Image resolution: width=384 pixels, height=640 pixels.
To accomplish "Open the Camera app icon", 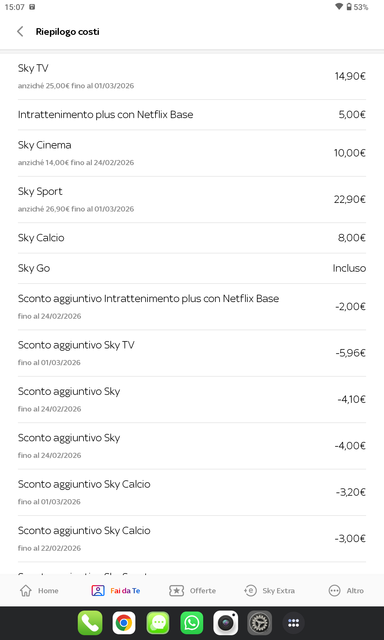I will point(226,623).
